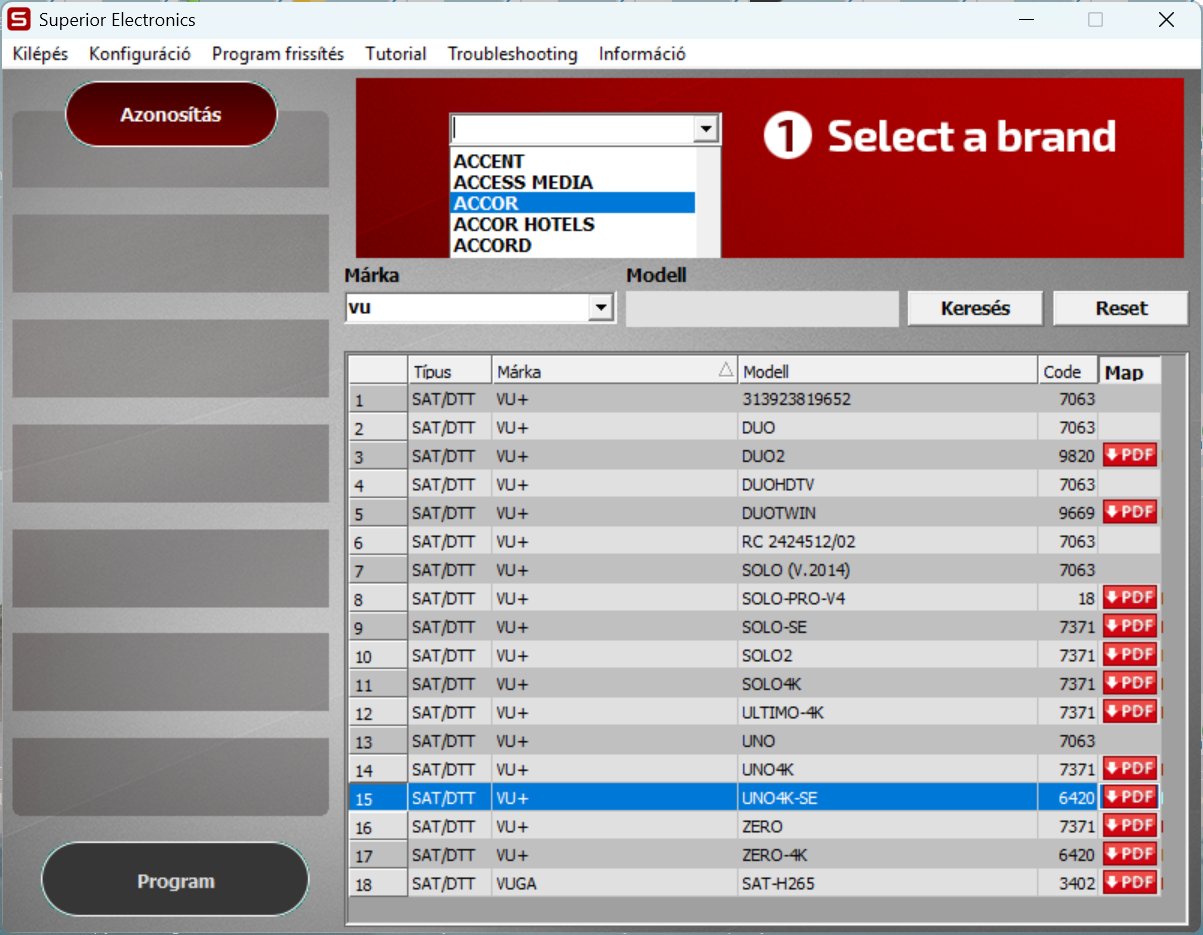Screen dimensions: 1203x935
Task: Select ACCORD from brand list
Action: tap(572, 245)
